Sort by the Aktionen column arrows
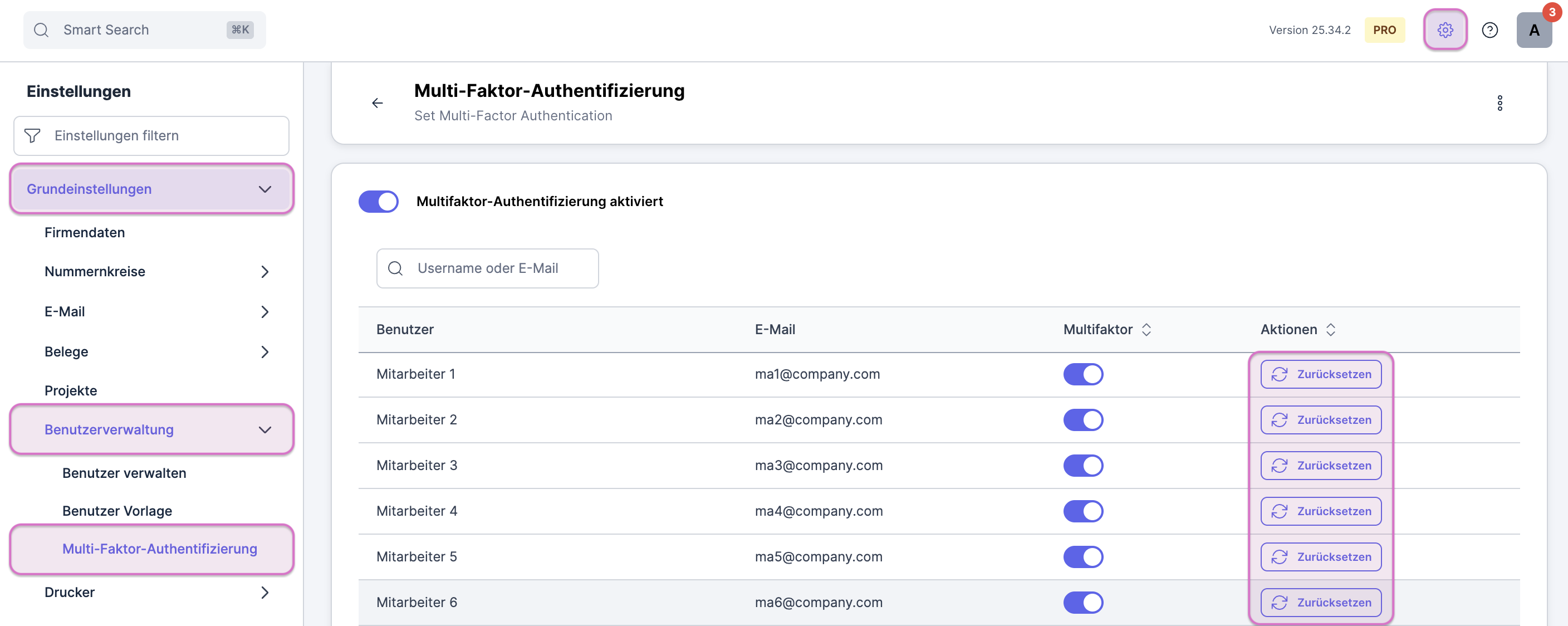The height and width of the screenshot is (626, 1568). (x=1331, y=330)
